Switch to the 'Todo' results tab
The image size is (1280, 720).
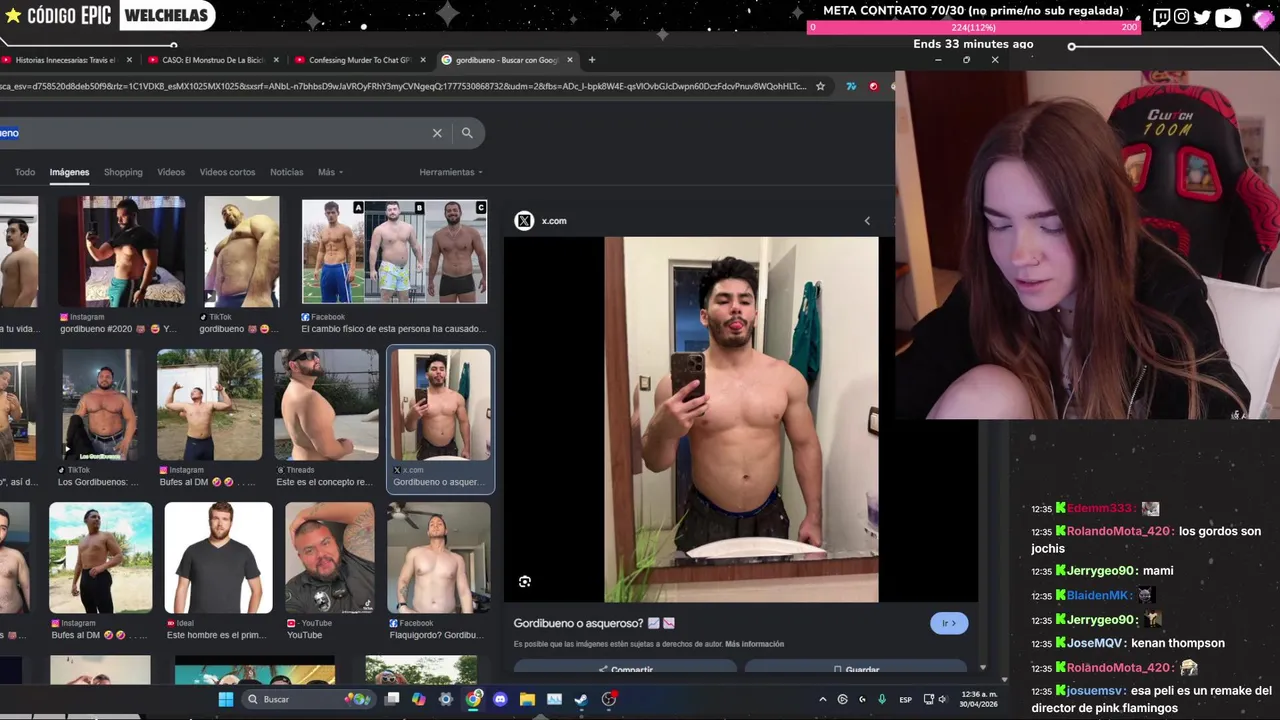pos(25,172)
